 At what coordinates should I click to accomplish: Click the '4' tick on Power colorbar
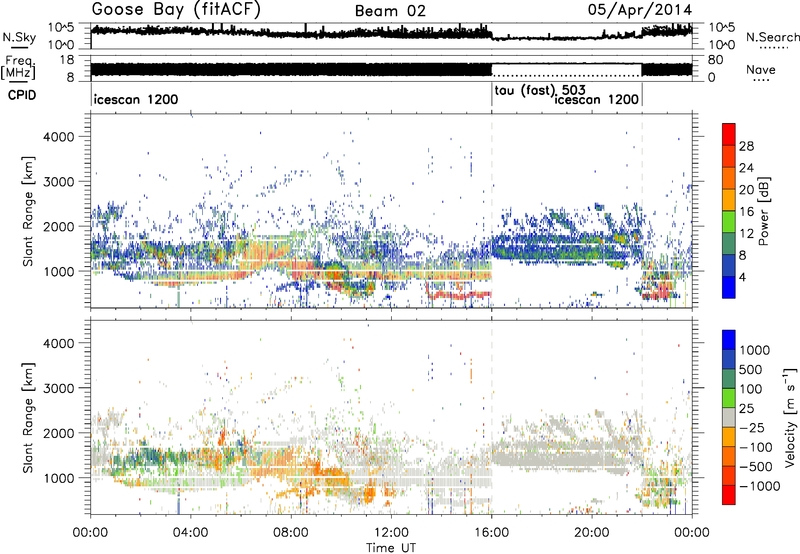coord(744,277)
